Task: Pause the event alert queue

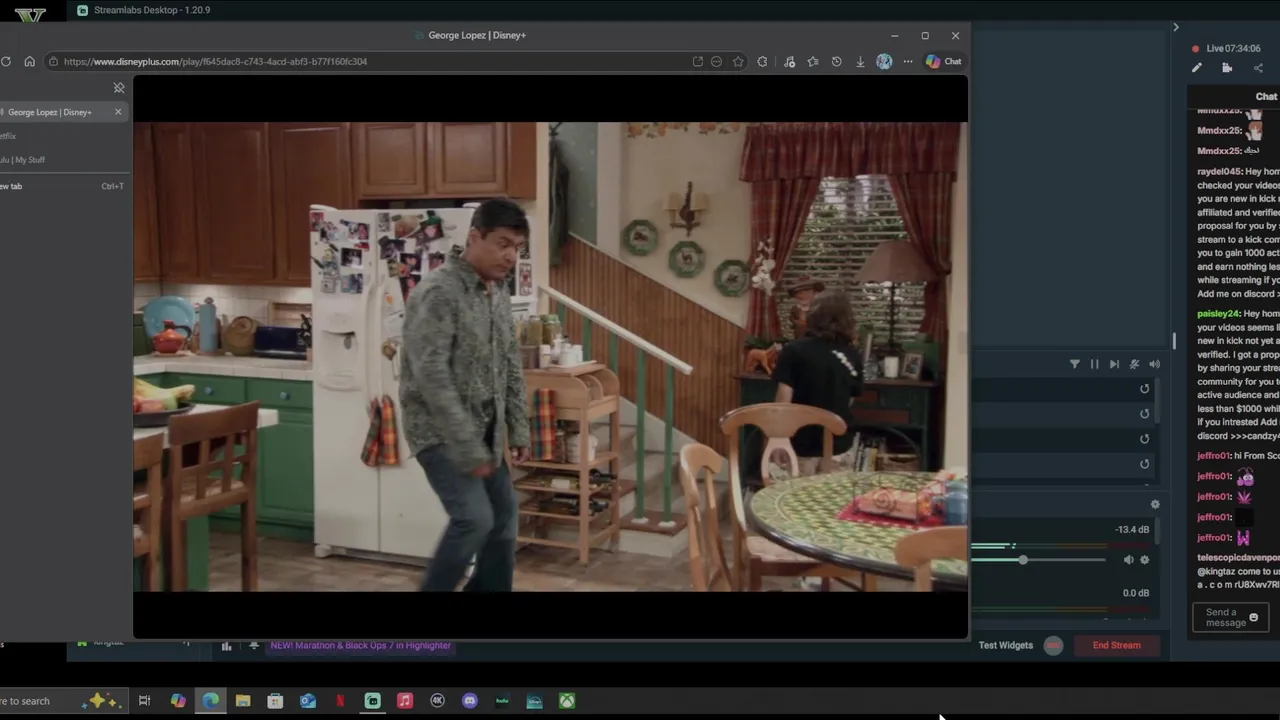Action: (1094, 364)
